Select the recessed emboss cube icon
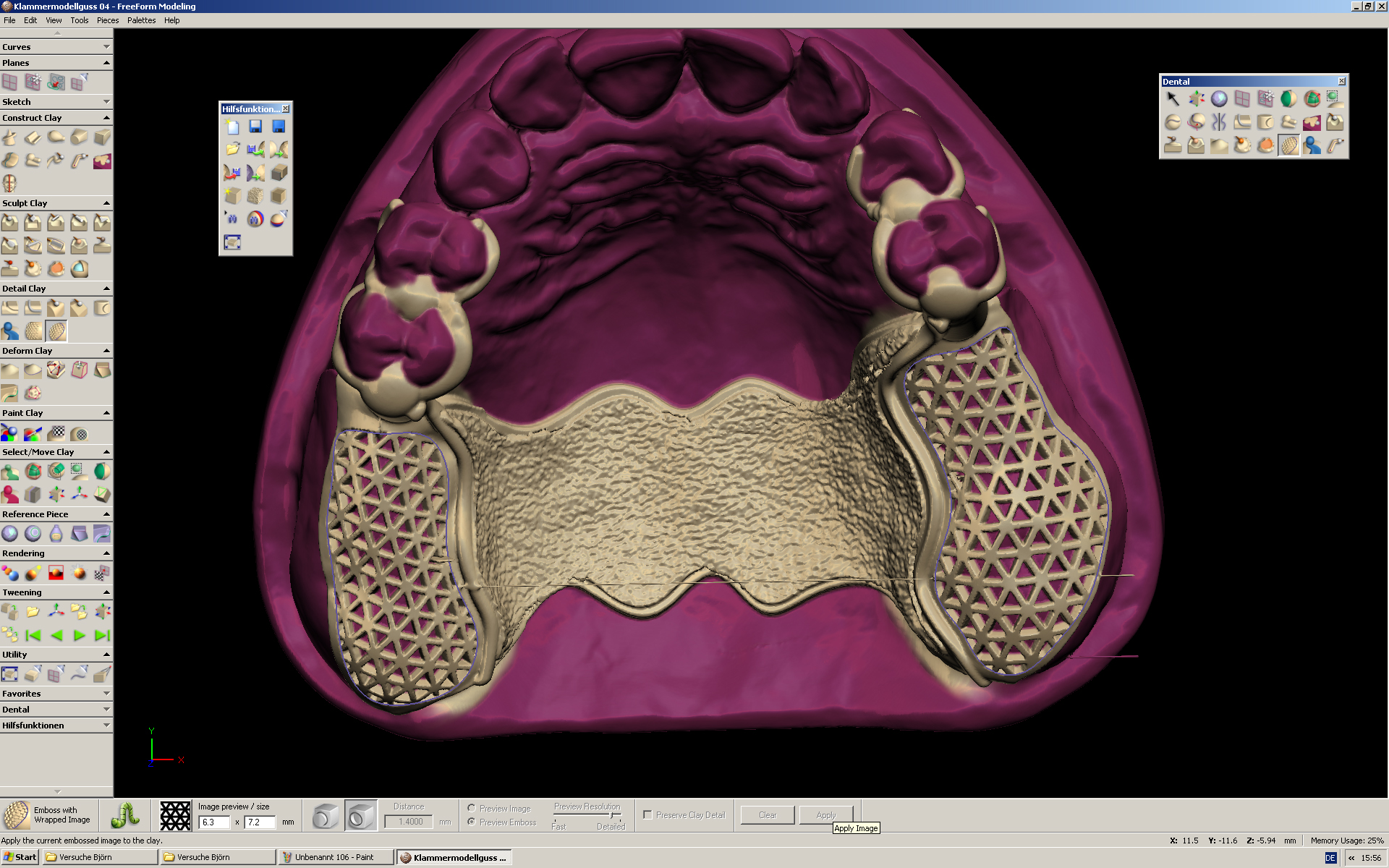 tap(360, 817)
